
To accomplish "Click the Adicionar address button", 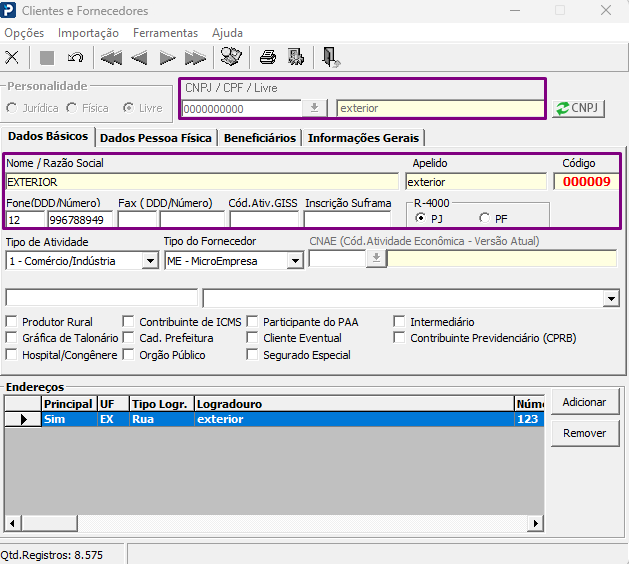I will (x=585, y=402).
